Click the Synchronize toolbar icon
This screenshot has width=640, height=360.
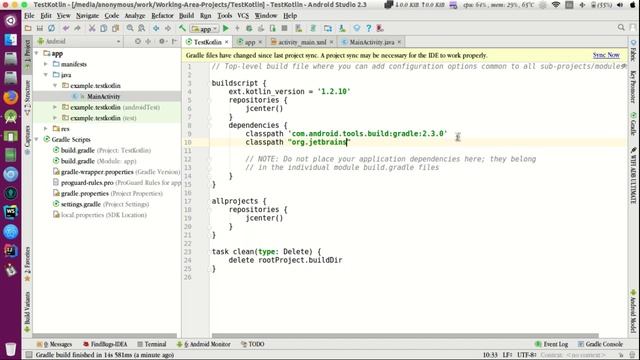coord(51,28)
